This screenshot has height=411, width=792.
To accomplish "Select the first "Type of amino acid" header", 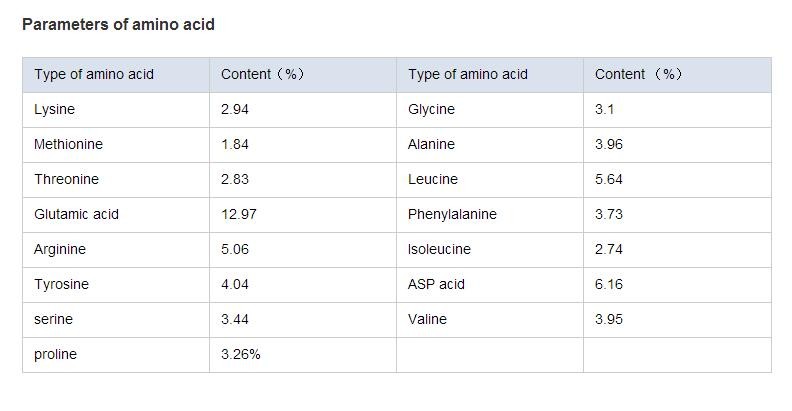I will coord(94,74).
